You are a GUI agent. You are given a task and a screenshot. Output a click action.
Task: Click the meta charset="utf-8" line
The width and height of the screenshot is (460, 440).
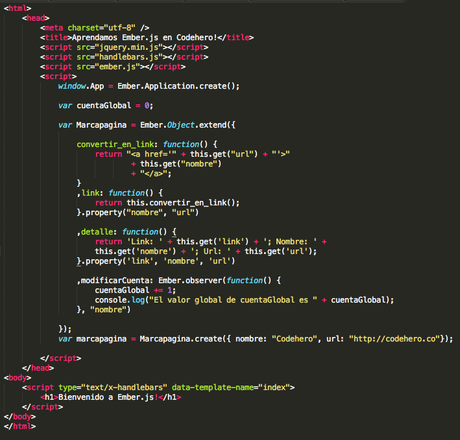click(95, 28)
